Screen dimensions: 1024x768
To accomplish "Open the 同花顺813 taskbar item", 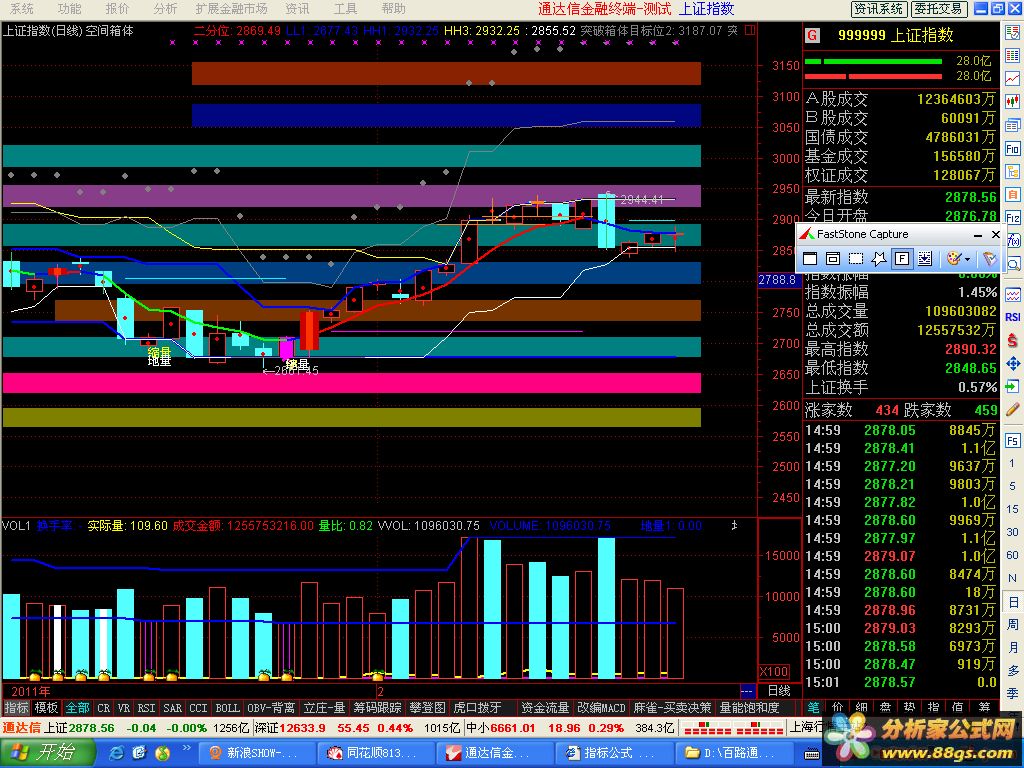I will (376, 754).
